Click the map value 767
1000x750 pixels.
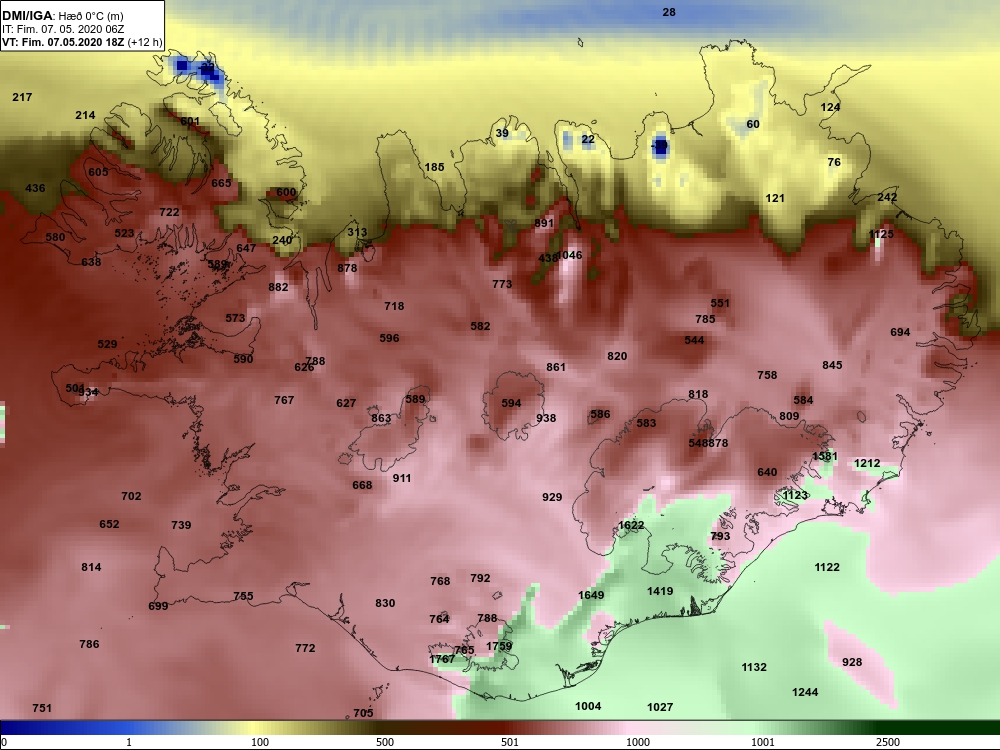[x=284, y=400]
